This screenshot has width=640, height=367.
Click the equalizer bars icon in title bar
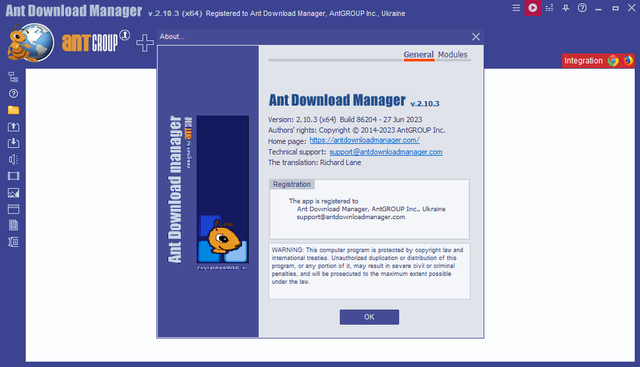pyautogui.click(x=549, y=8)
